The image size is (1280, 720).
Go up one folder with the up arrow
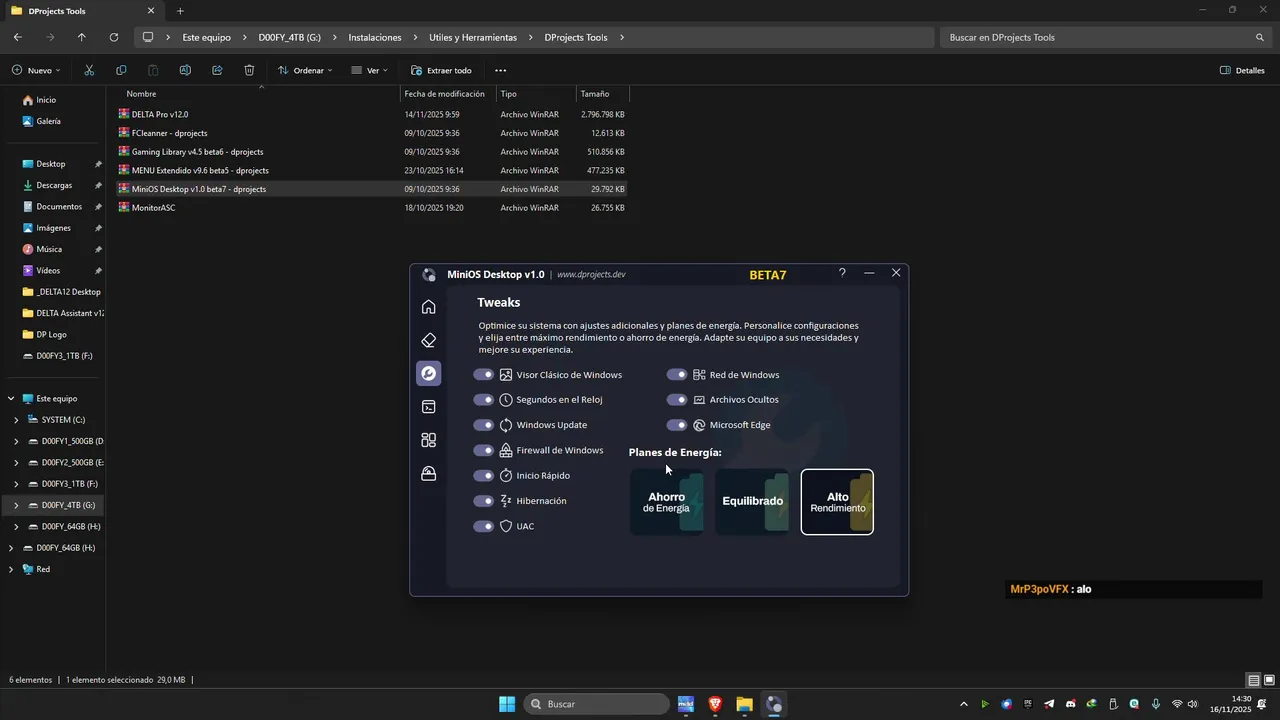(82, 37)
